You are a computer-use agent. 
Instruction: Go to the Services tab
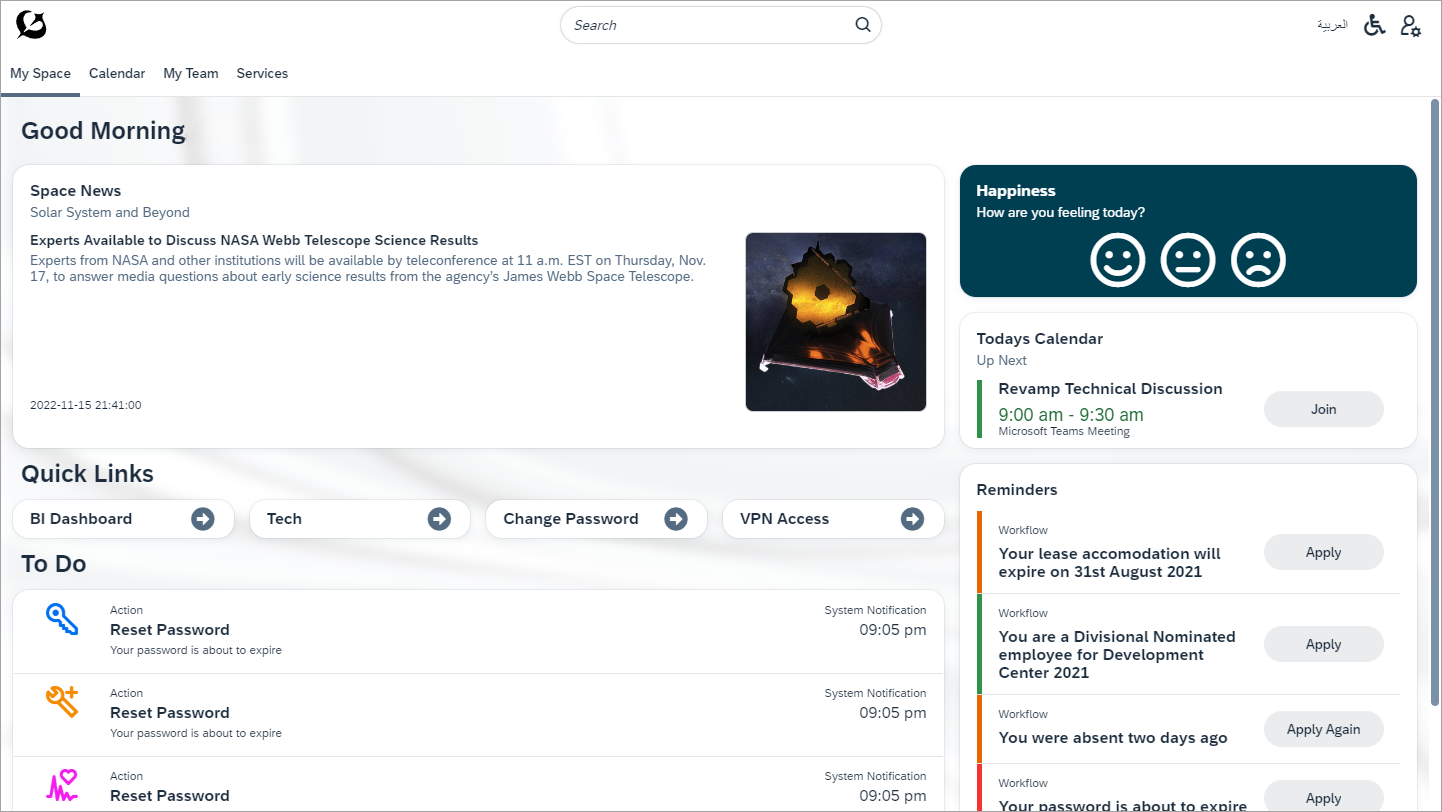tap(262, 73)
